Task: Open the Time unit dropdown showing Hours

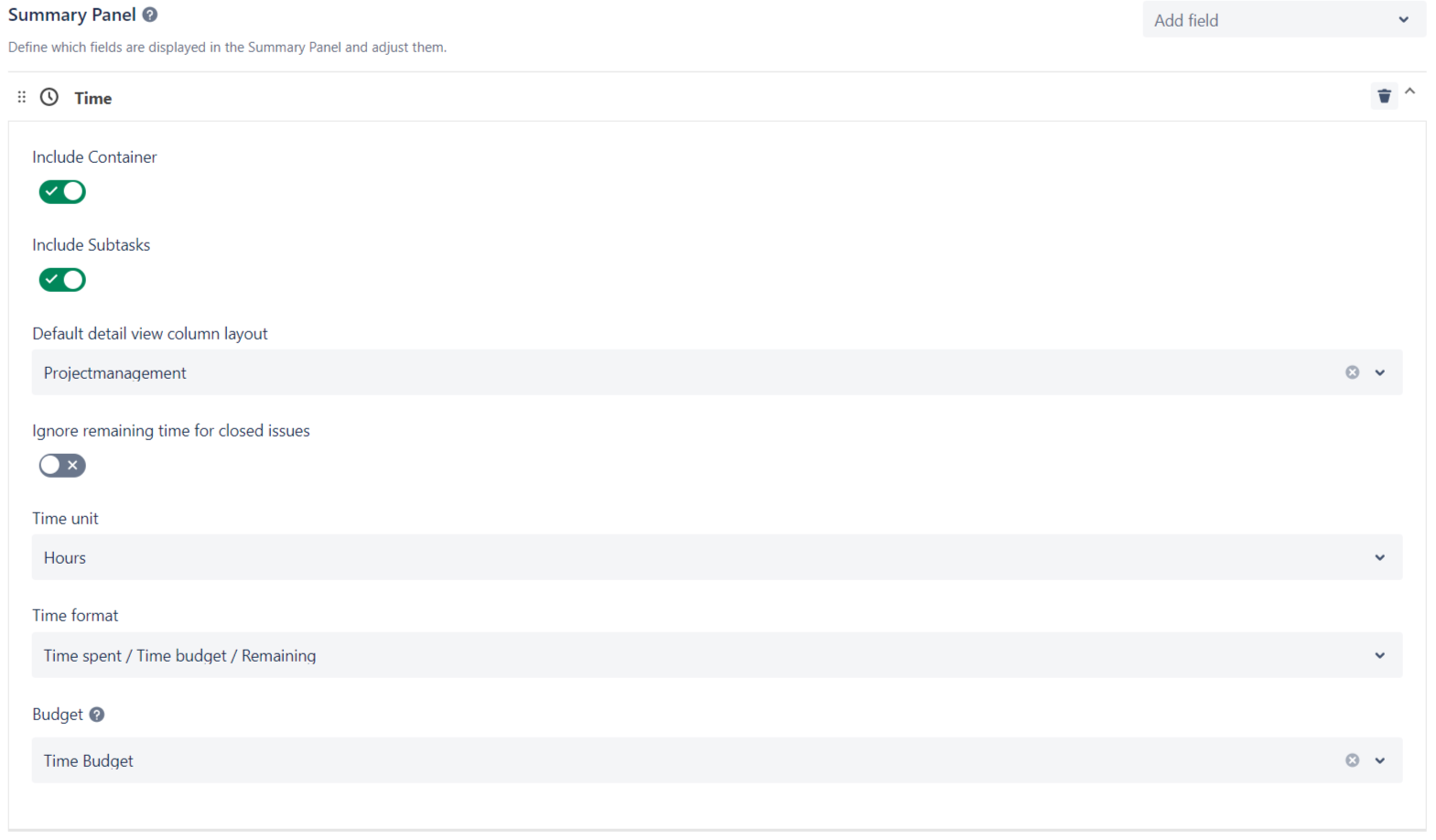Action: (x=716, y=558)
